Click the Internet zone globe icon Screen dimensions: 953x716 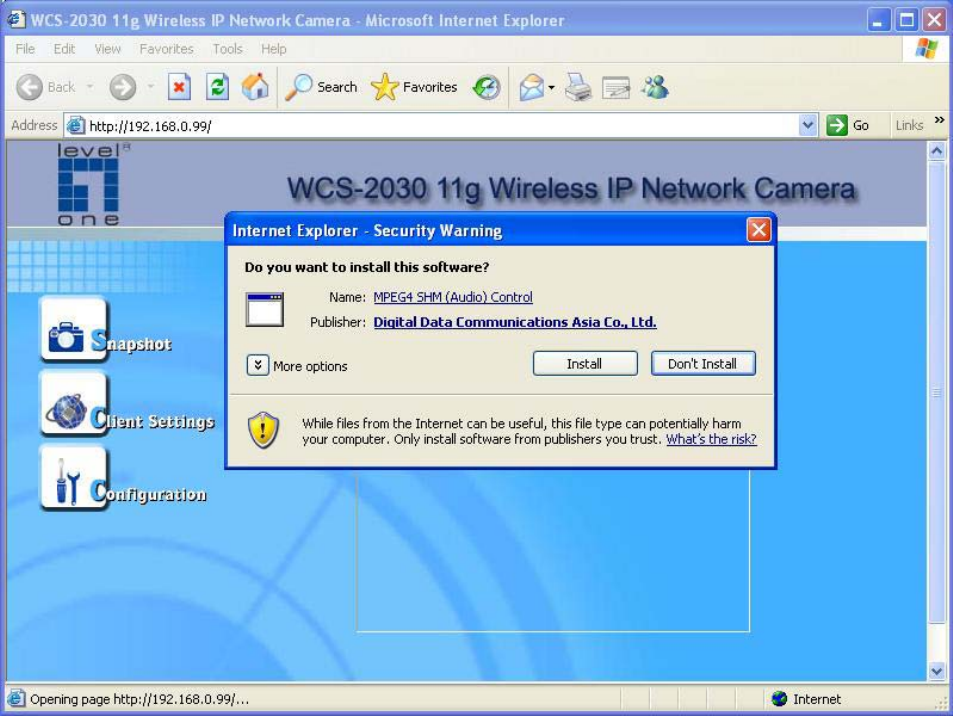point(779,699)
